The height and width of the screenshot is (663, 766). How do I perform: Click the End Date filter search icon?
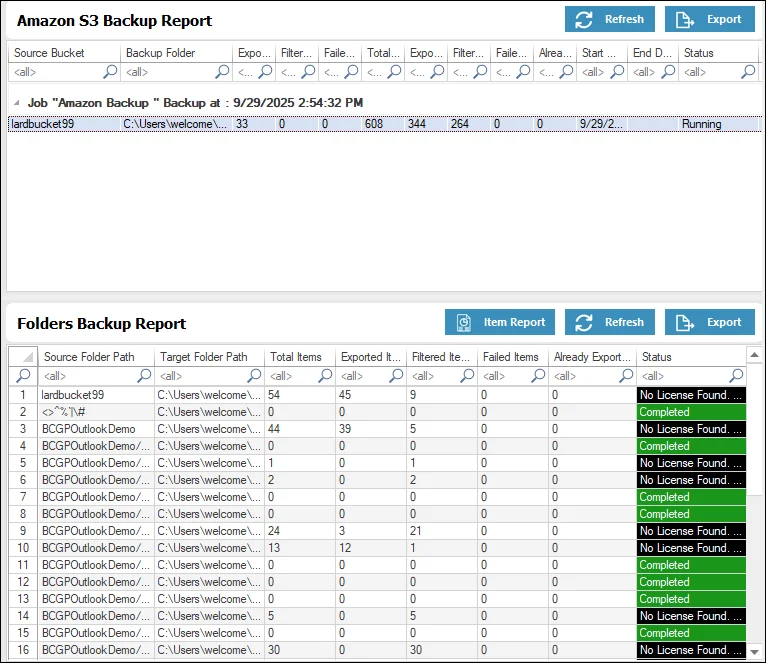(x=669, y=72)
